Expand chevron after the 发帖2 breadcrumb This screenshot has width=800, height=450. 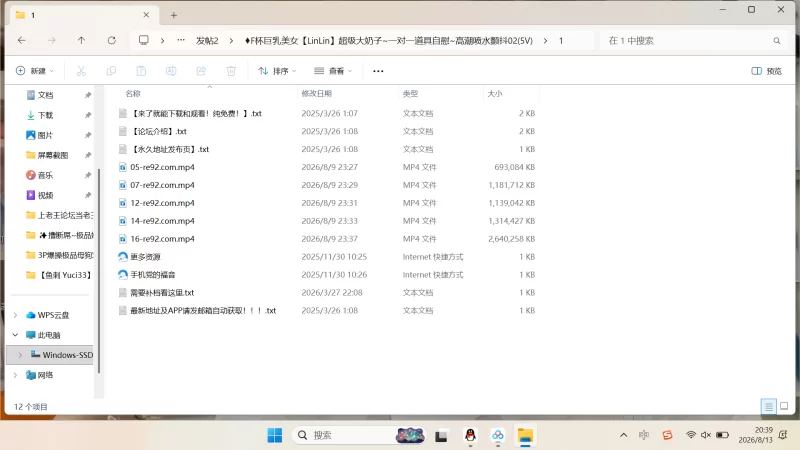coord(231,41)
